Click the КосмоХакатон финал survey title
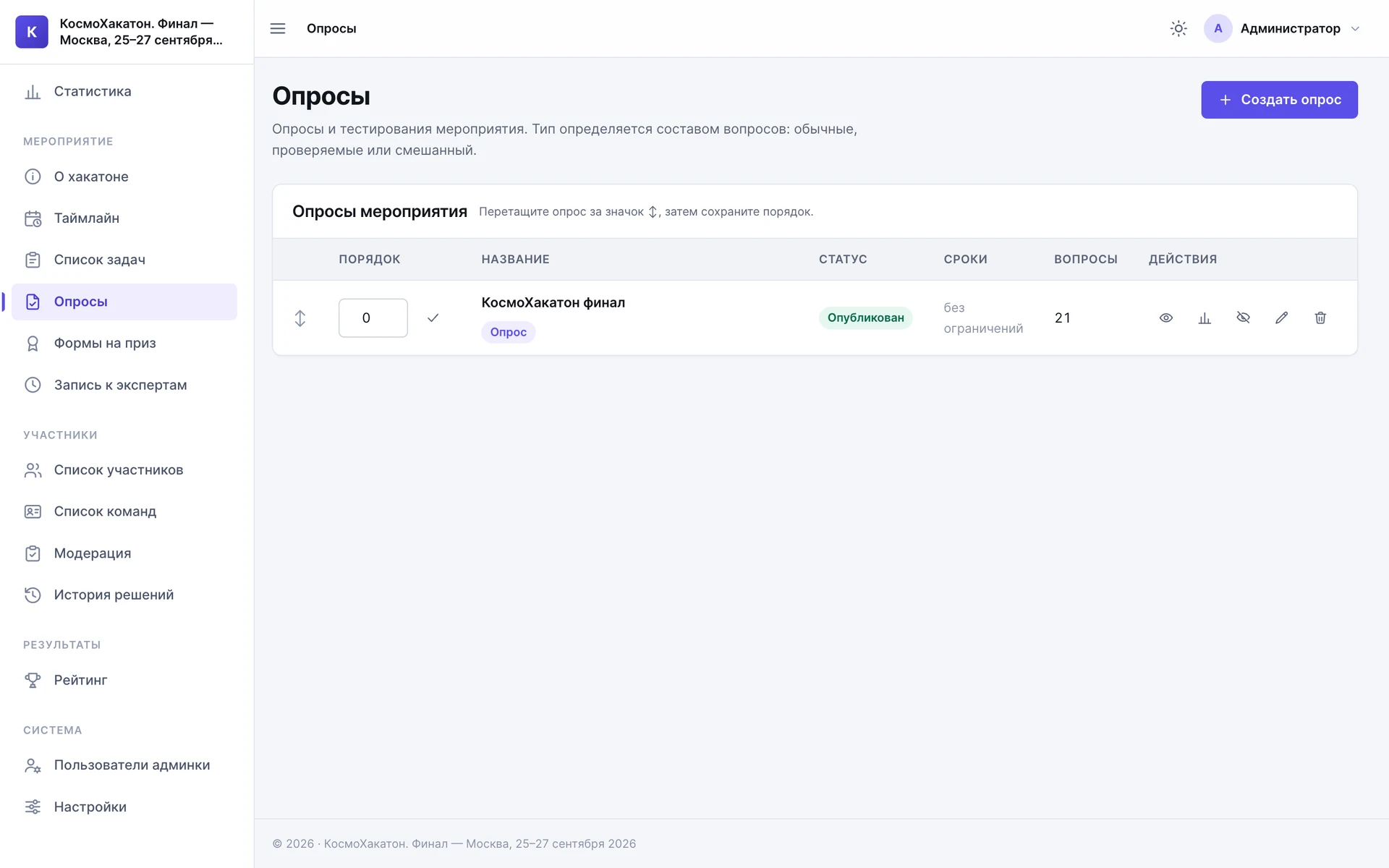The width and height of the screenshot is (1389, 868). (553, 302)
